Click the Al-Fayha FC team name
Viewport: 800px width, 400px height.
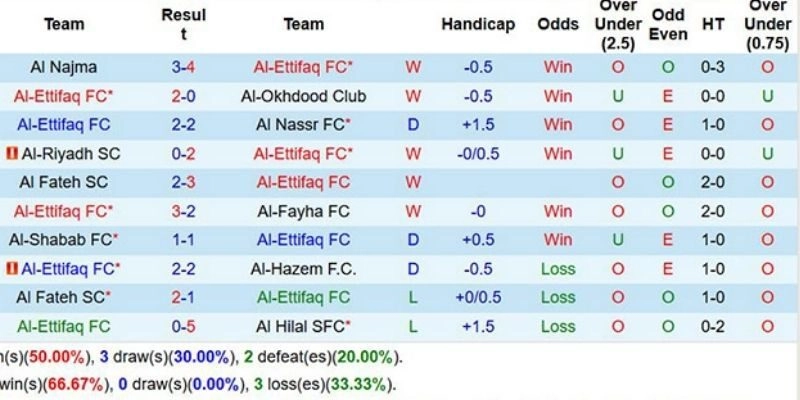(x=303, y=211)
